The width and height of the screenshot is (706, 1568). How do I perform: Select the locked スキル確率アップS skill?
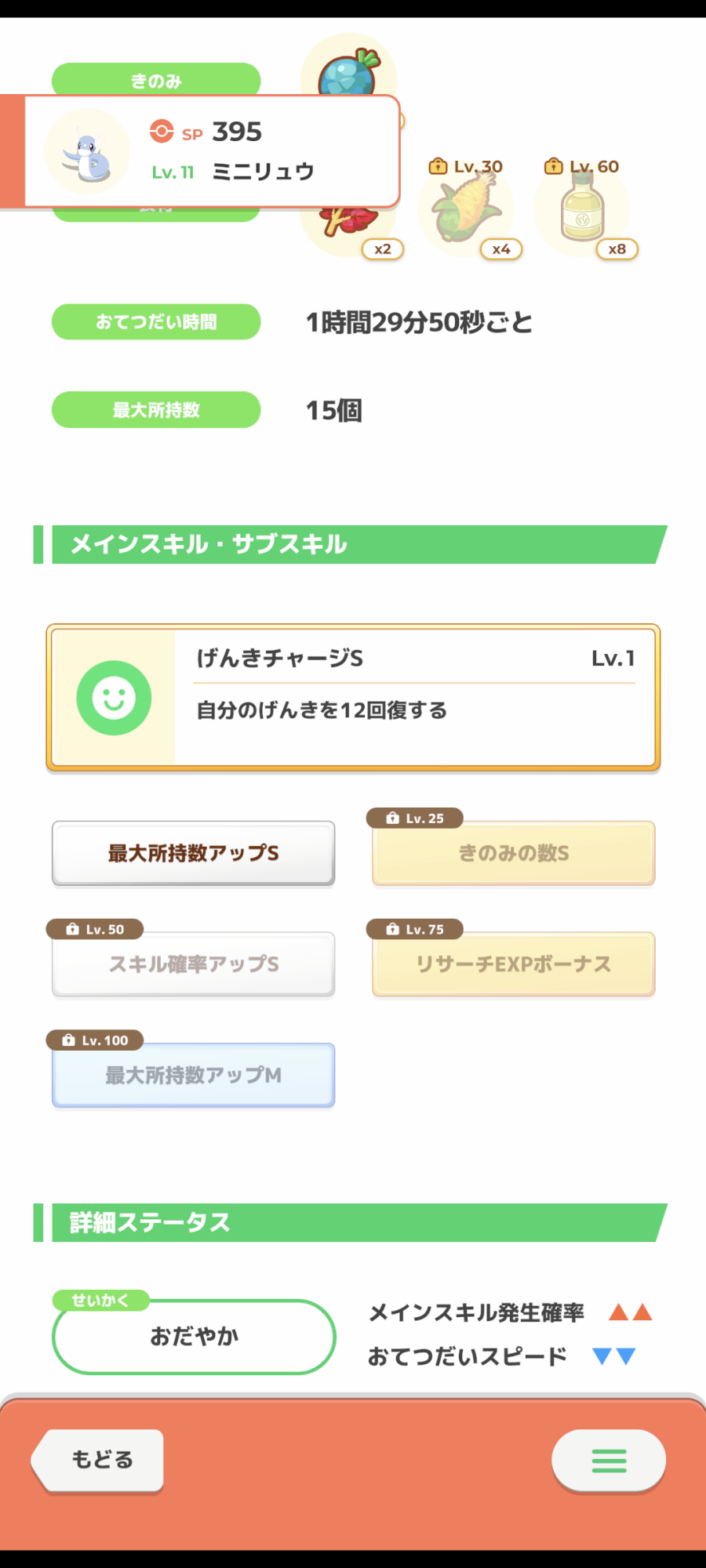click(194, 964)
